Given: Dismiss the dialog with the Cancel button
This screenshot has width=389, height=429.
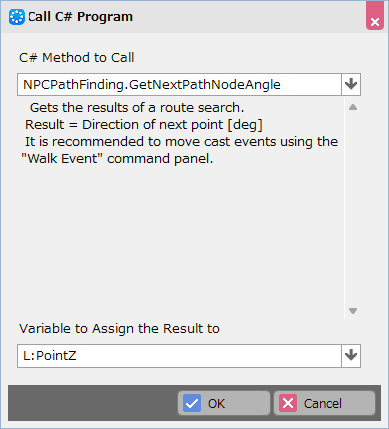Looking at the screenshot, I should tap(324, 403).
